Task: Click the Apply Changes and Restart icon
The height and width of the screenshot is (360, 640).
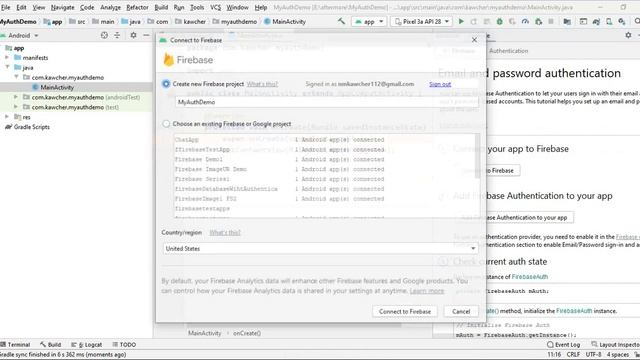Action: tap(474, 21)
